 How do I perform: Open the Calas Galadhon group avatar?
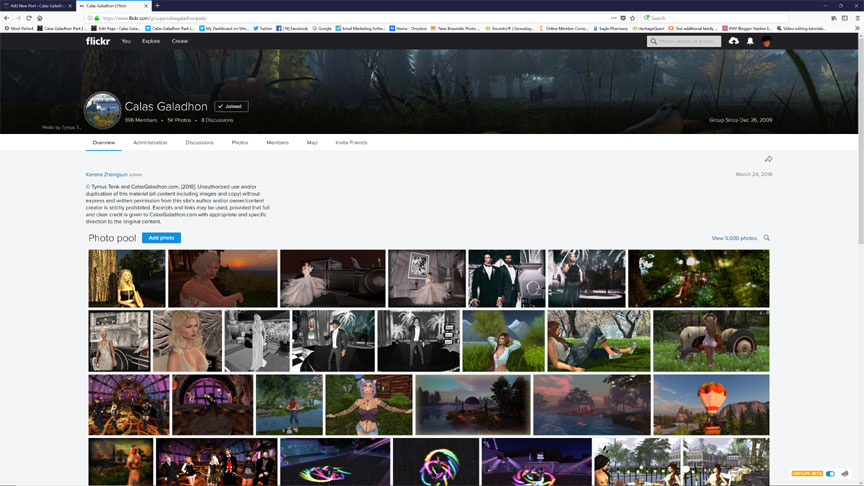pyautogui.click(x=103, y=112)
